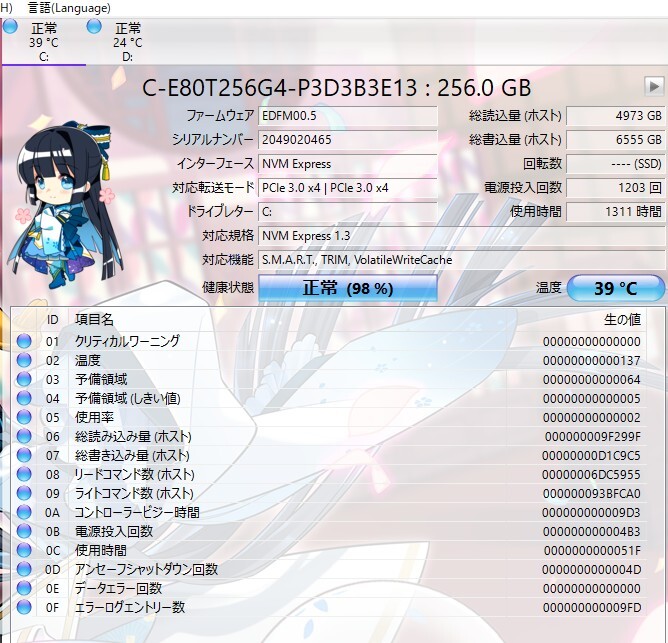Click status orb for 0E データエラー回数
Image resolution: width=668 pixels, height=643 pixels.
24,588
